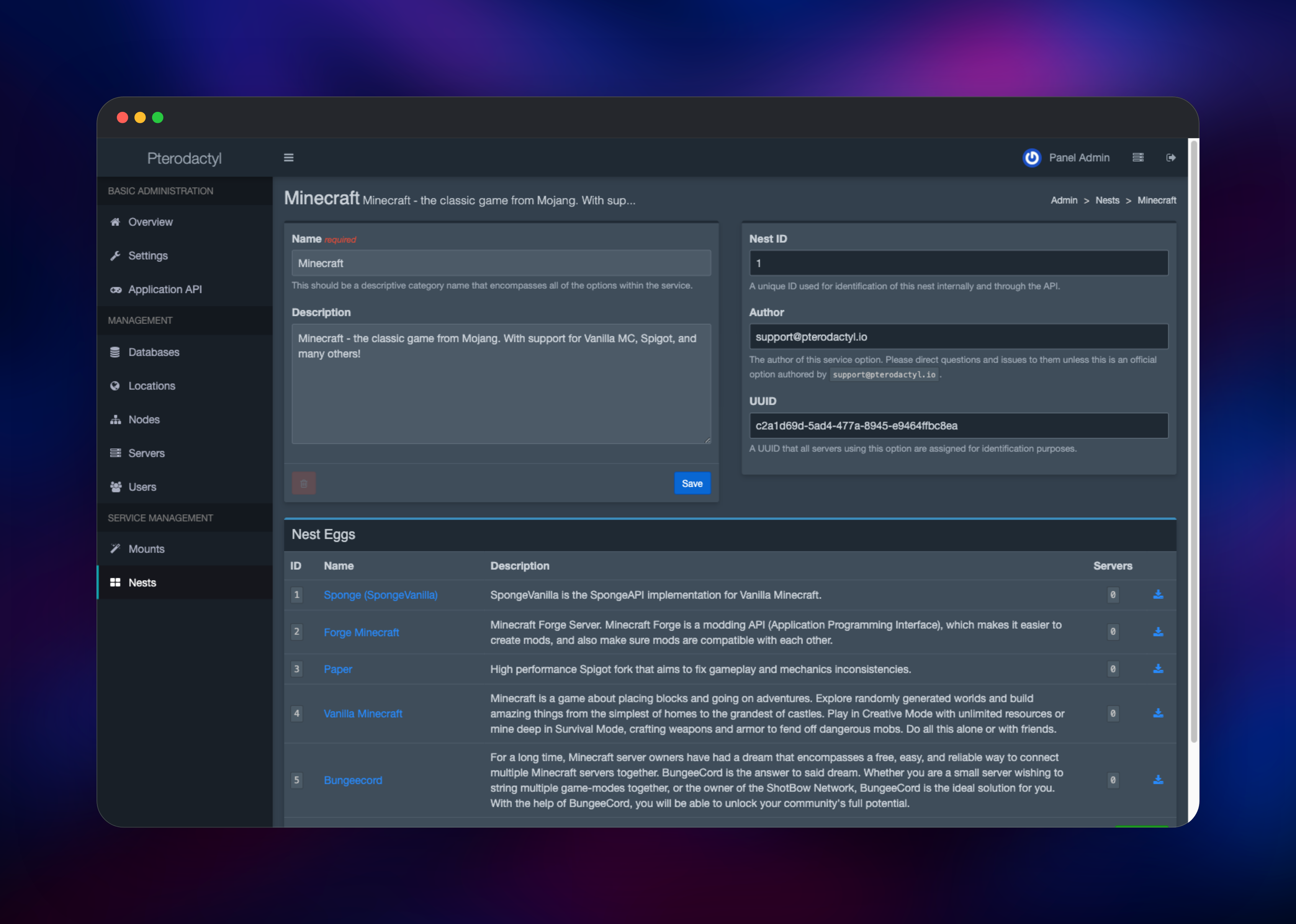This screenshot has width=1296, height=924.
Task: Select Nests in the sidebar
Action: 185,582
